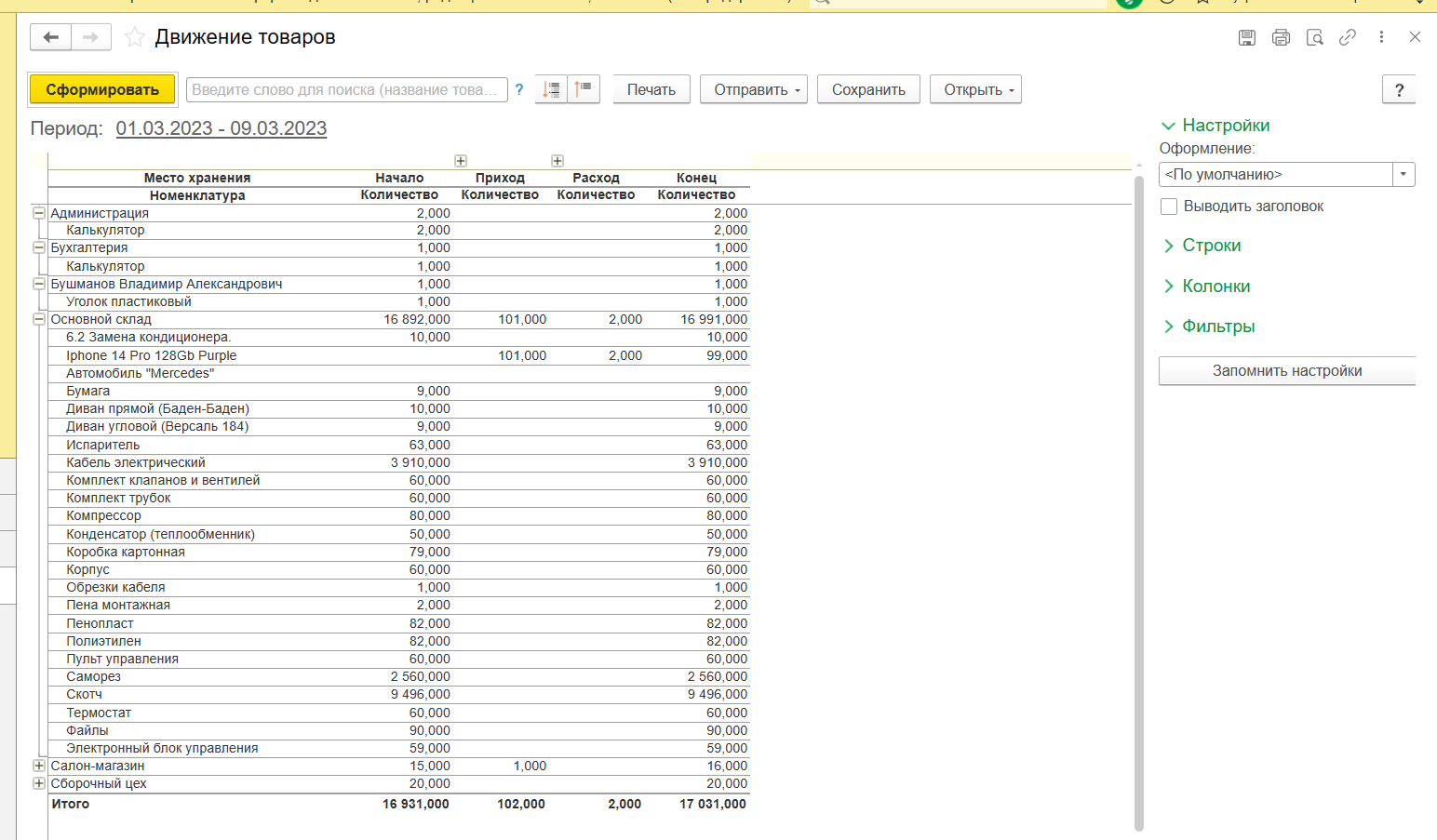Enable the Выводить заголовок checkbox
The height and width of the screenshot is (840, 1437).
click(x=1169, y=207)
